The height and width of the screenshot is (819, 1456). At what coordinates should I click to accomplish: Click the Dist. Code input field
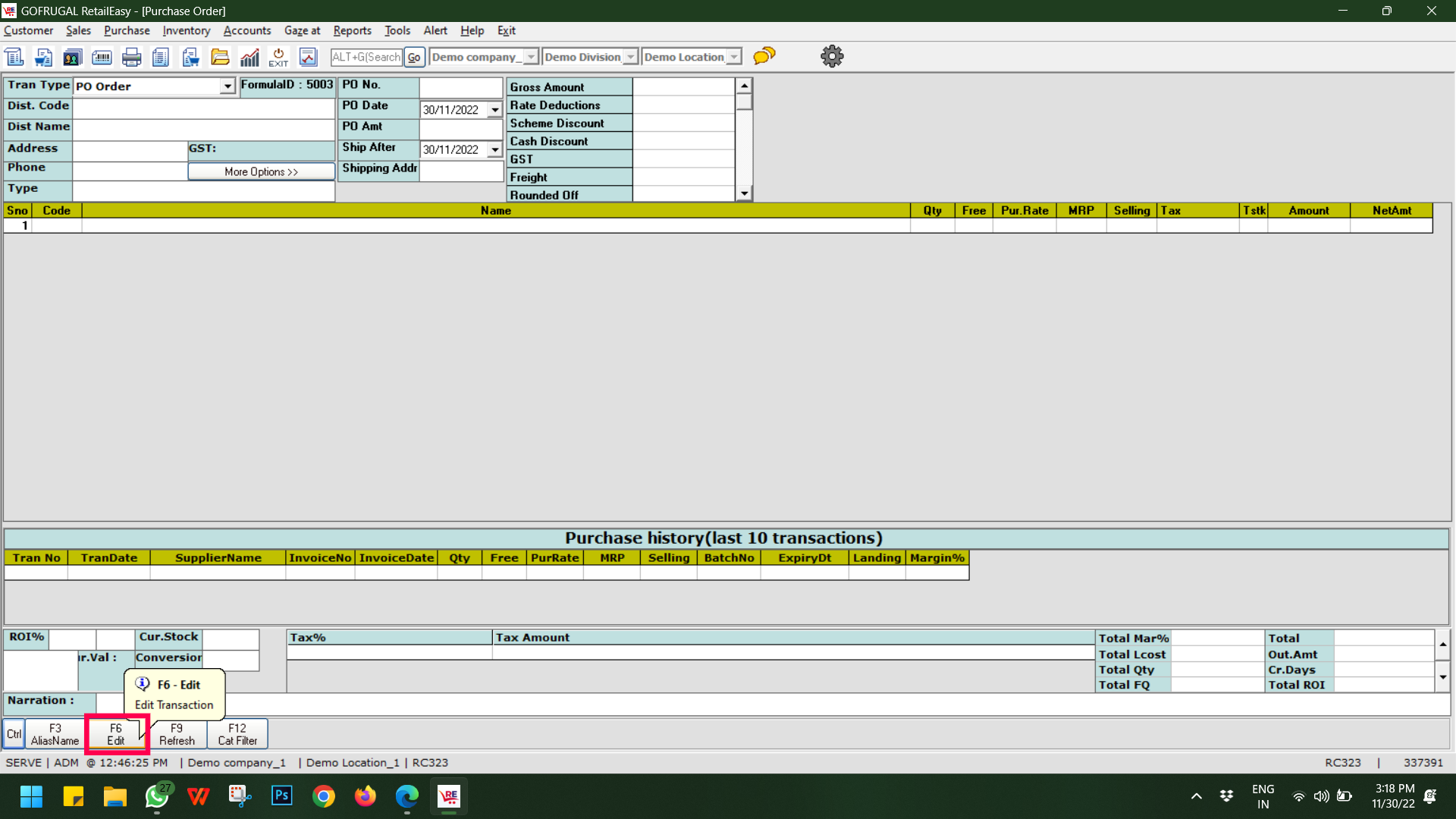(x=203, y=107)
